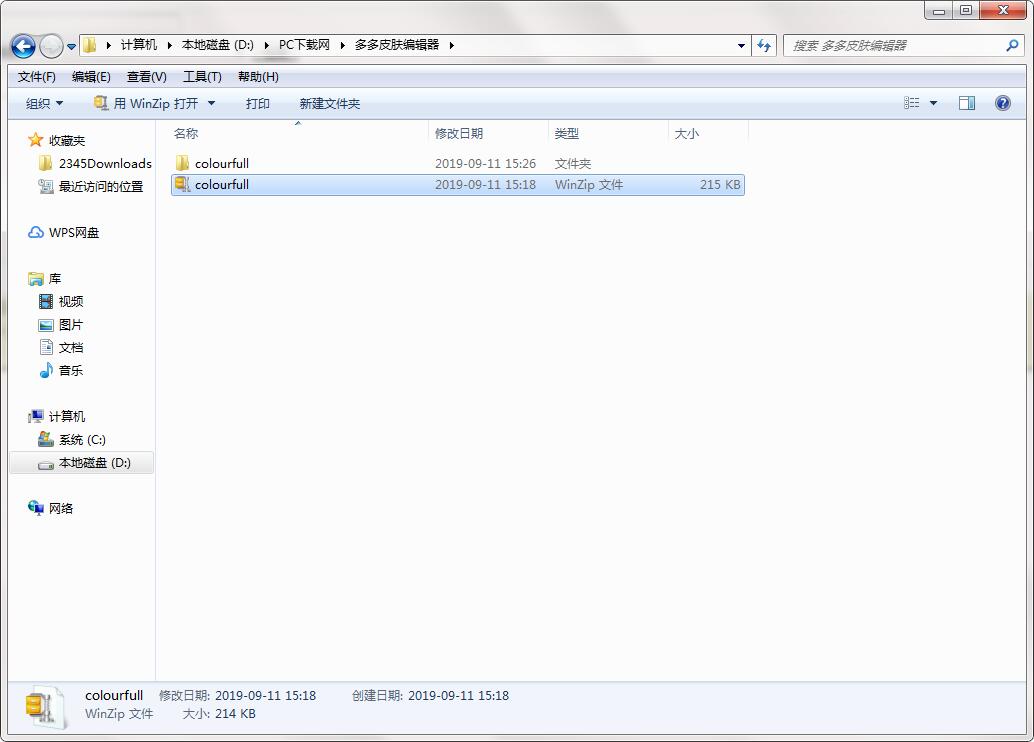Click the colourfull folder icon

click(x=183, y=163)
